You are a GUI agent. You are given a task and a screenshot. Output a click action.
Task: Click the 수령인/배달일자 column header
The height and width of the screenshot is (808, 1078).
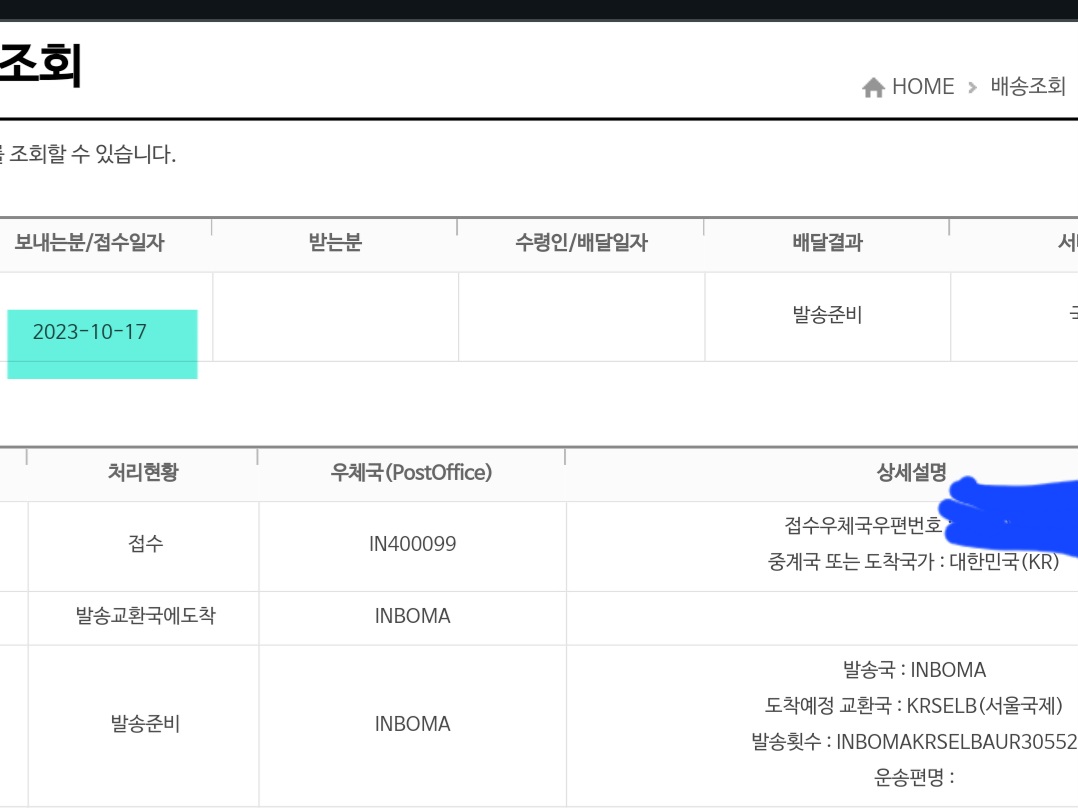point(581,243)
